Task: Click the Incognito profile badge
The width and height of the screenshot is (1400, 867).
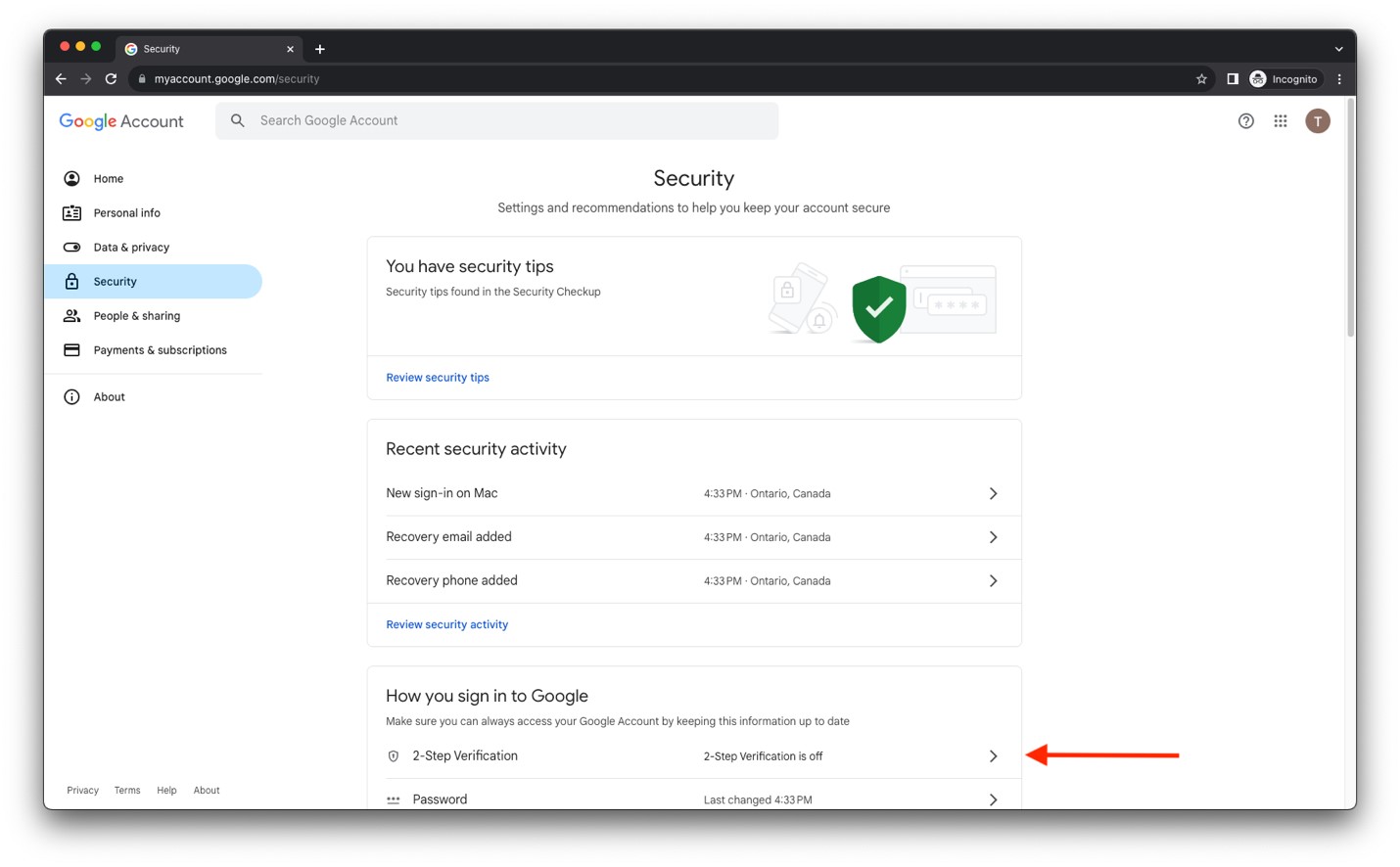Action: pos(1284,79)
